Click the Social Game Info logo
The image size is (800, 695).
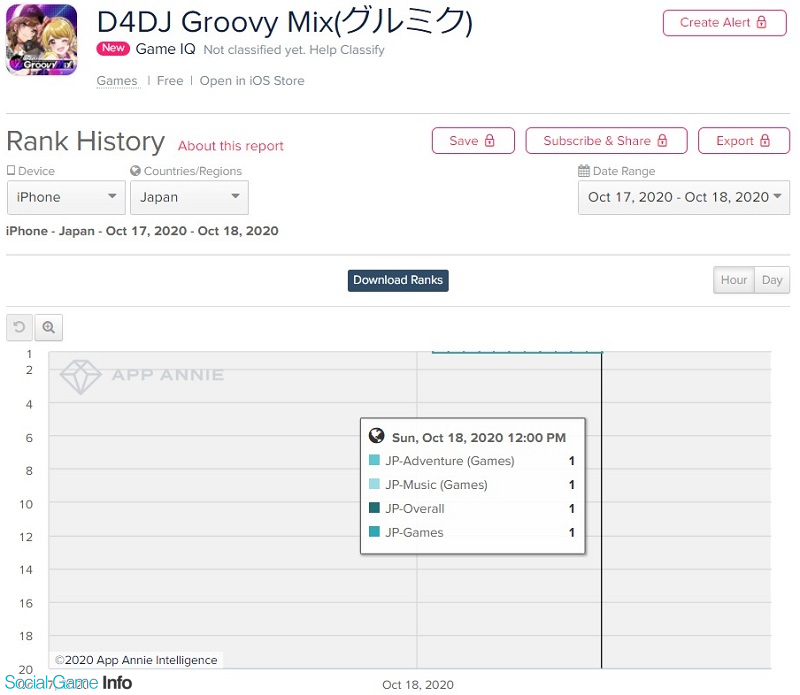pos(68,683)
